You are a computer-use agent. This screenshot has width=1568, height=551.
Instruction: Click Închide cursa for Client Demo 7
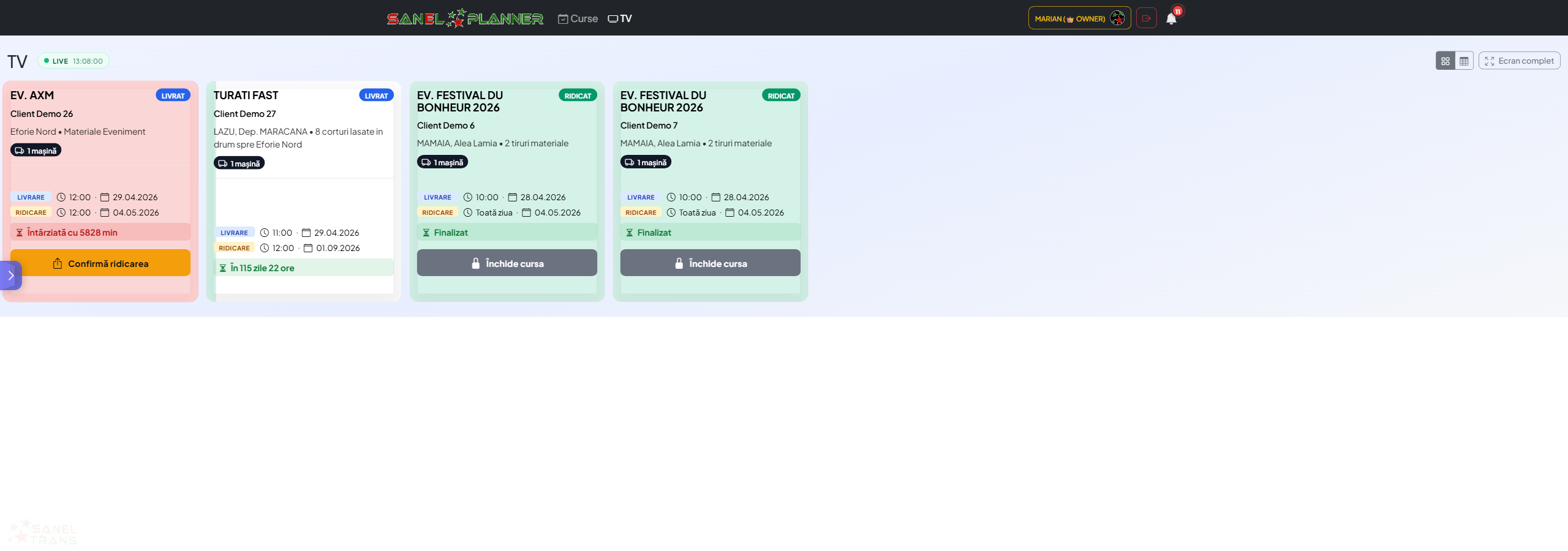[710, 263]
